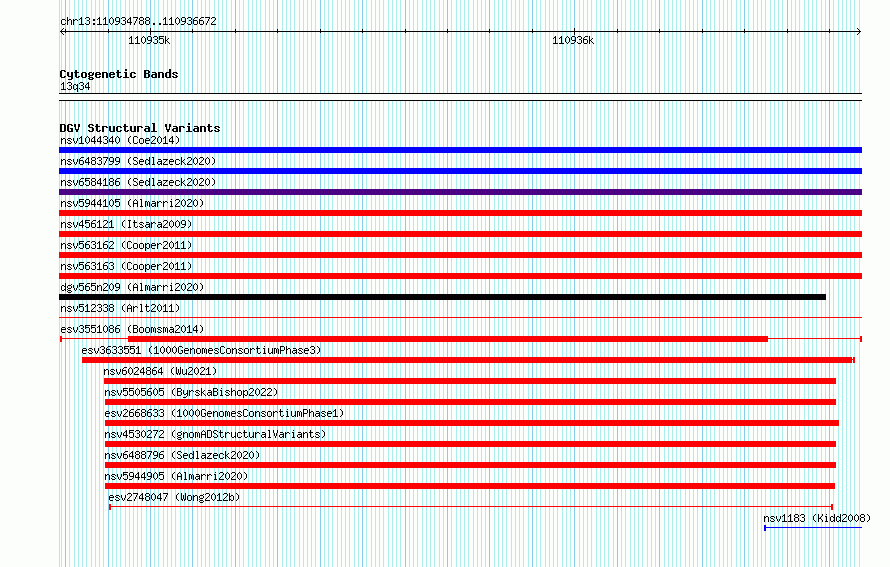The image size is (890, 567).
Task: Click the red bar under esv2668633
Action: [472, 423]
